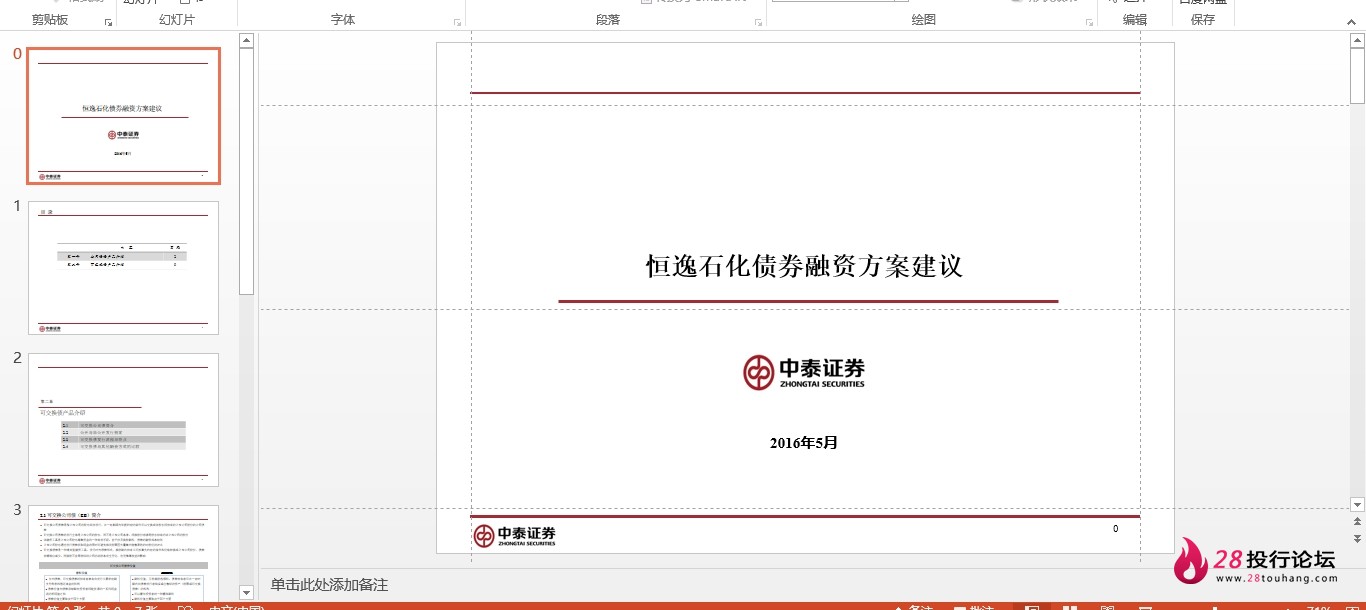Select the slide number 0 in footer
Image resolution: width=1366 pixels, height=610 pixels.
(1116, 529)
